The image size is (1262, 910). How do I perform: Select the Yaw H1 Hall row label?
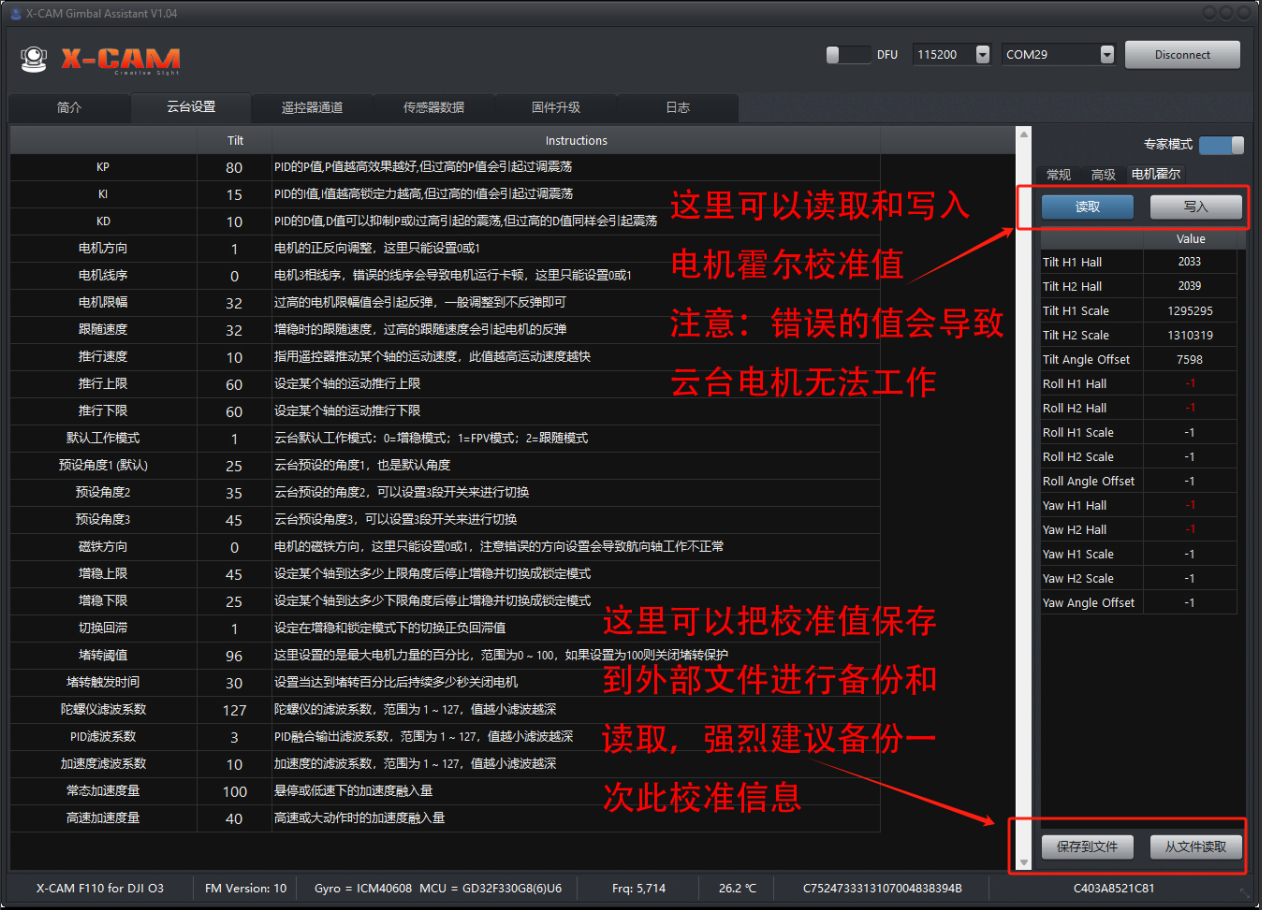(1074, 506)
